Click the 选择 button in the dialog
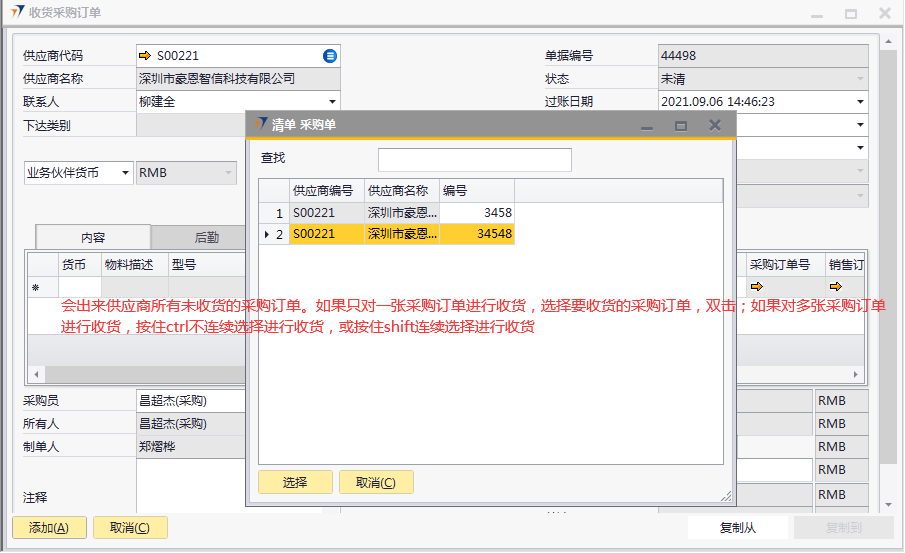The width and height of the screenshot is (905, 553). [x=295, y=482]
